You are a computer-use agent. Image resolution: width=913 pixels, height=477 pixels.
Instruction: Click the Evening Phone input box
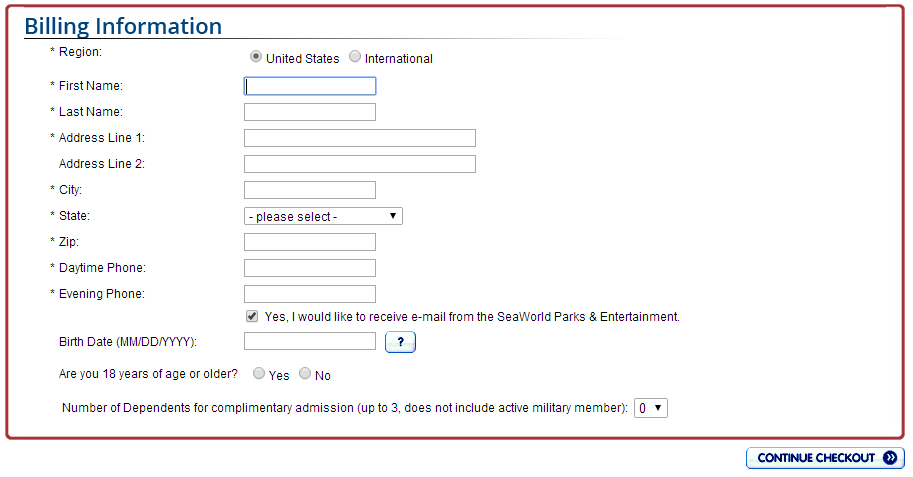click(x=310, y=294)
